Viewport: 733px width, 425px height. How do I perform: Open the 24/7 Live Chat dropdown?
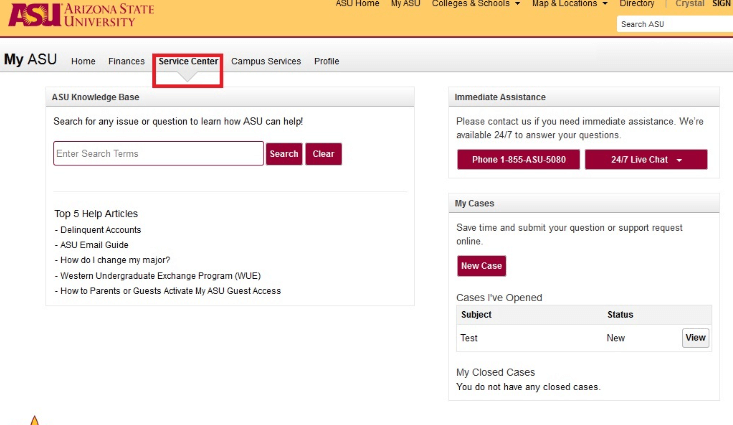coord(646,159)
